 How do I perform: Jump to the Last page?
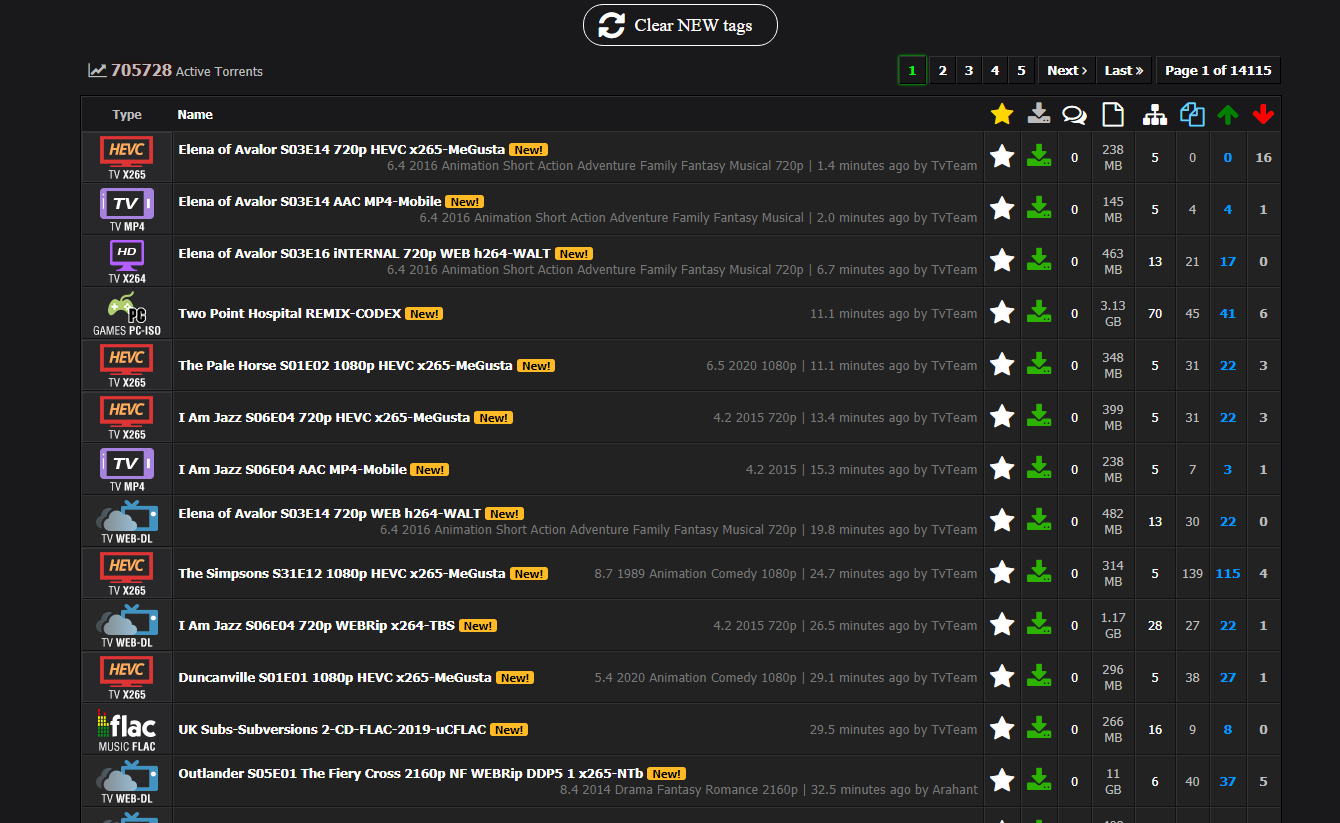point(1124,70)
